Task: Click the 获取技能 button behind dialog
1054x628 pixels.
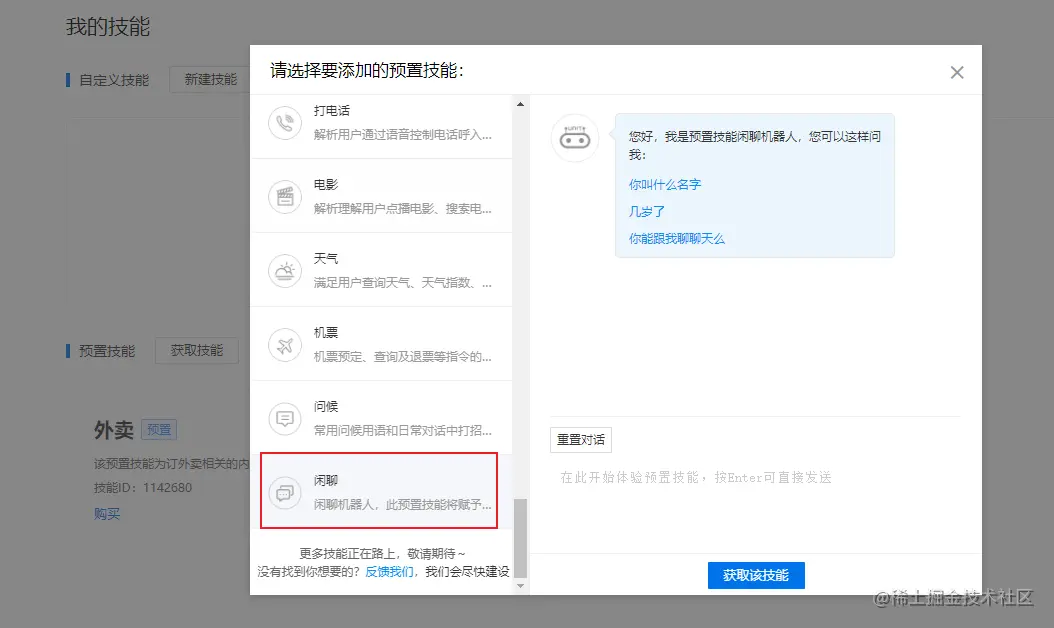Action: [x=197, y=350]
